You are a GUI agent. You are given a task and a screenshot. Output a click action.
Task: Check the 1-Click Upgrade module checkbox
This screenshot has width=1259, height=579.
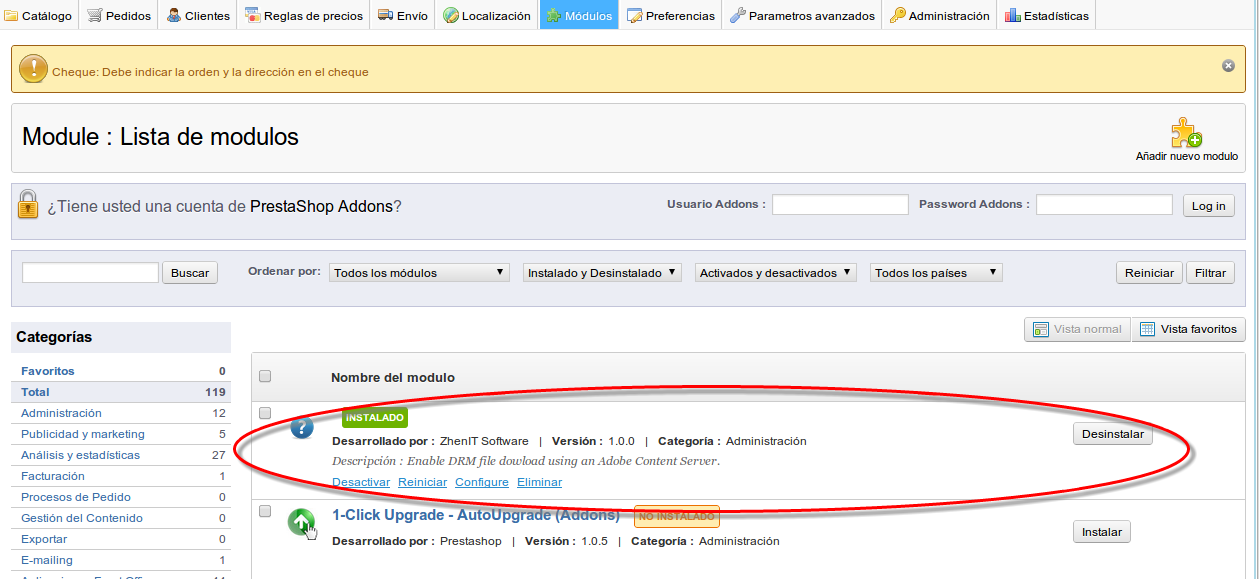(x=265, y=511)
